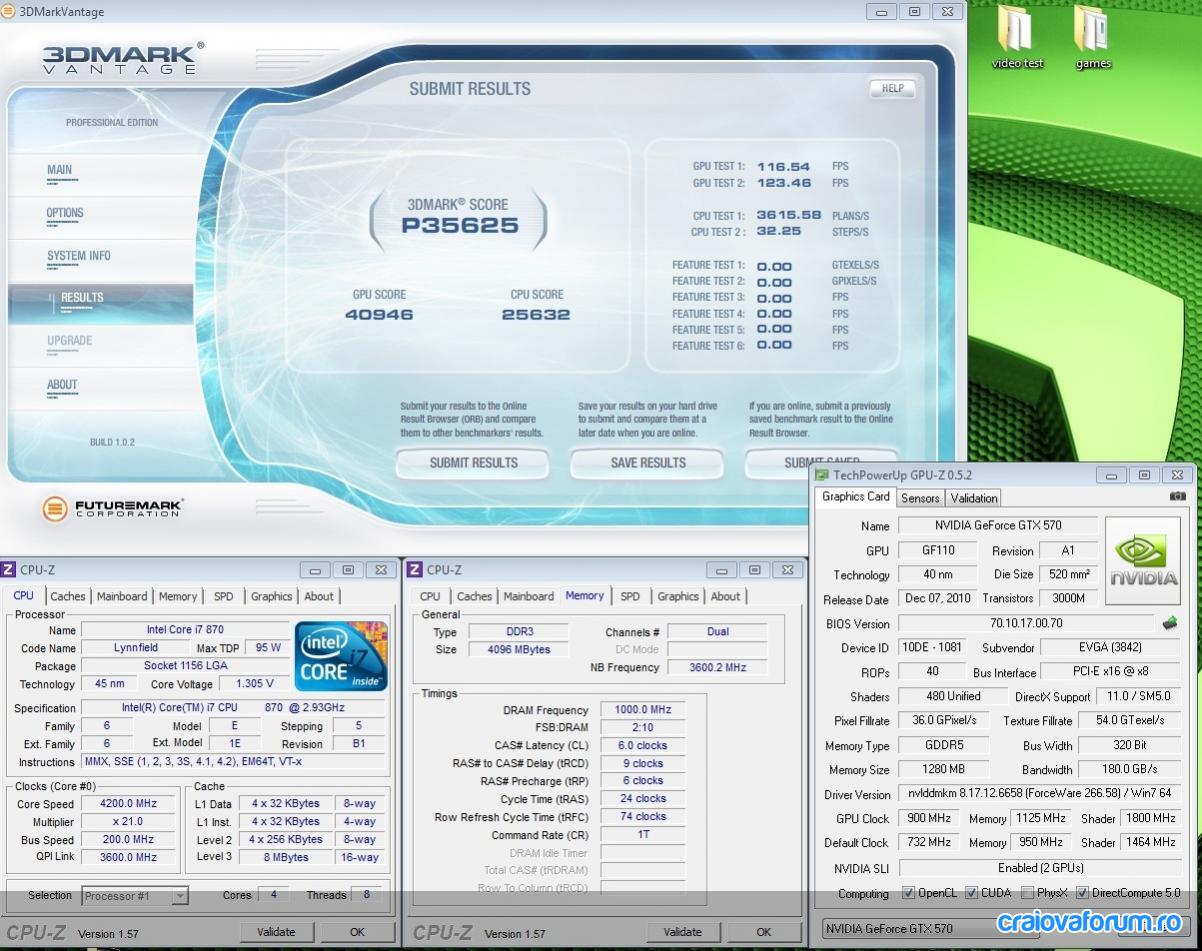
Task: Open About tab in left CPU-Z
Action: pos(319,596)
